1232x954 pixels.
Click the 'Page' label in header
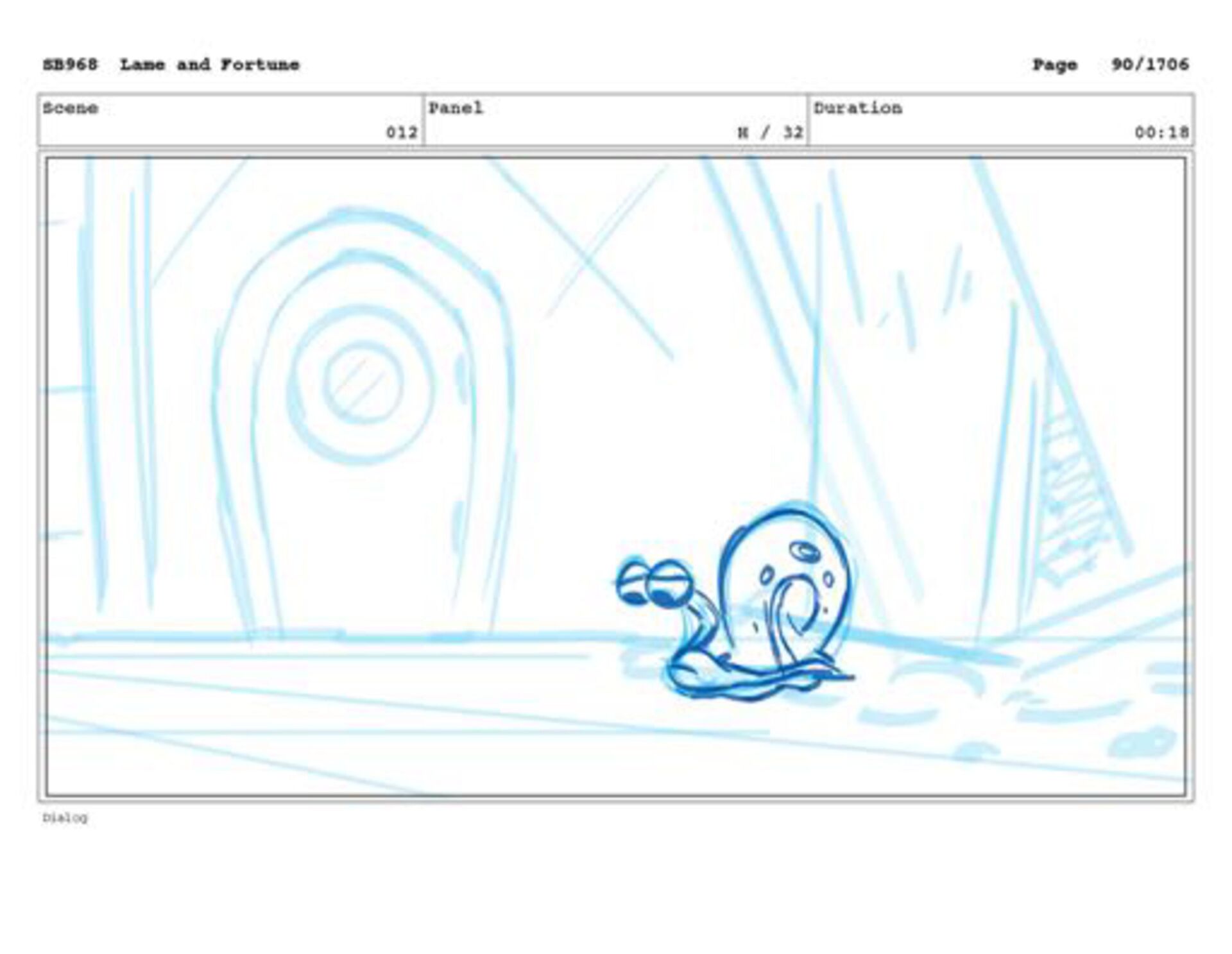pyautogui.click(x=1055, y=65)
